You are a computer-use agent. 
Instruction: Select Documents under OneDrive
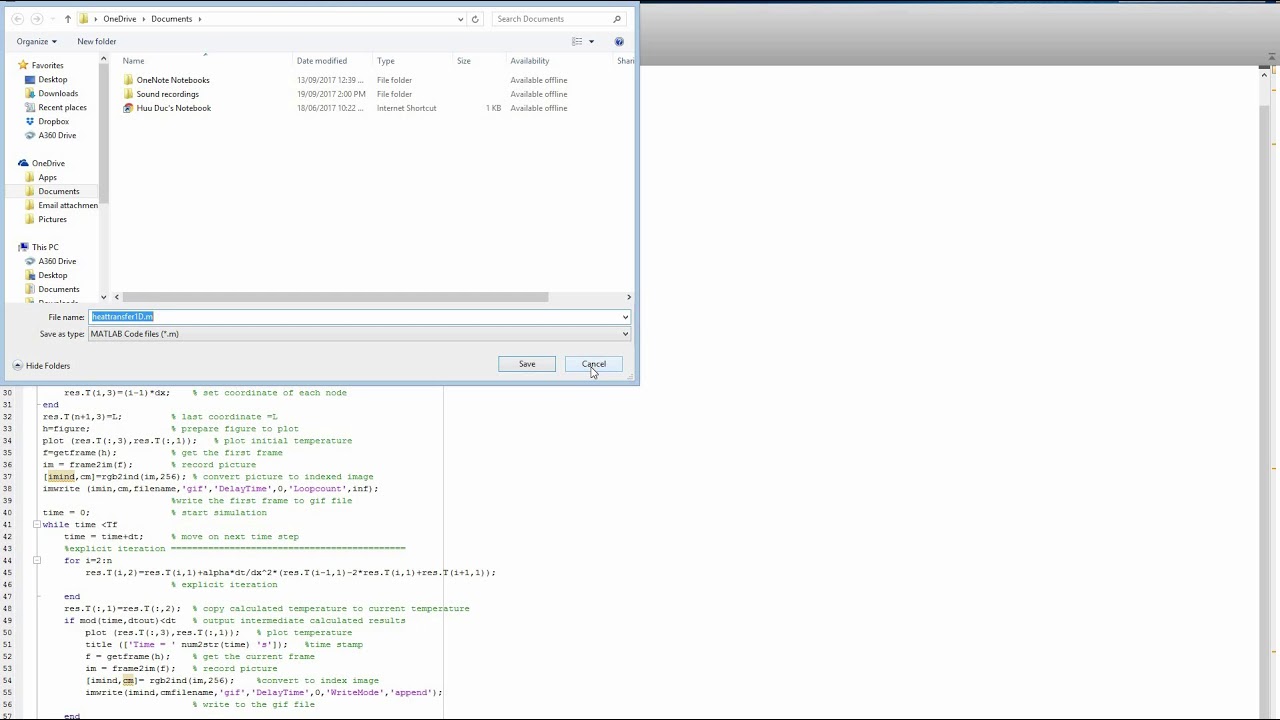tap(59, 191)
